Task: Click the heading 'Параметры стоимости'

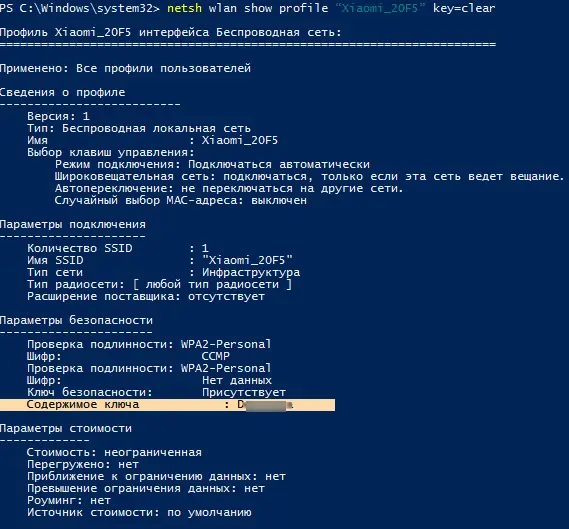Action: 66,428
